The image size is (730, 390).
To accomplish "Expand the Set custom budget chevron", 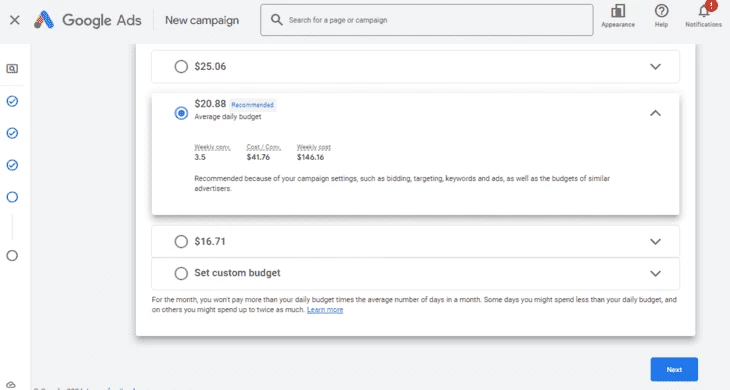I will tap(655, 273).
